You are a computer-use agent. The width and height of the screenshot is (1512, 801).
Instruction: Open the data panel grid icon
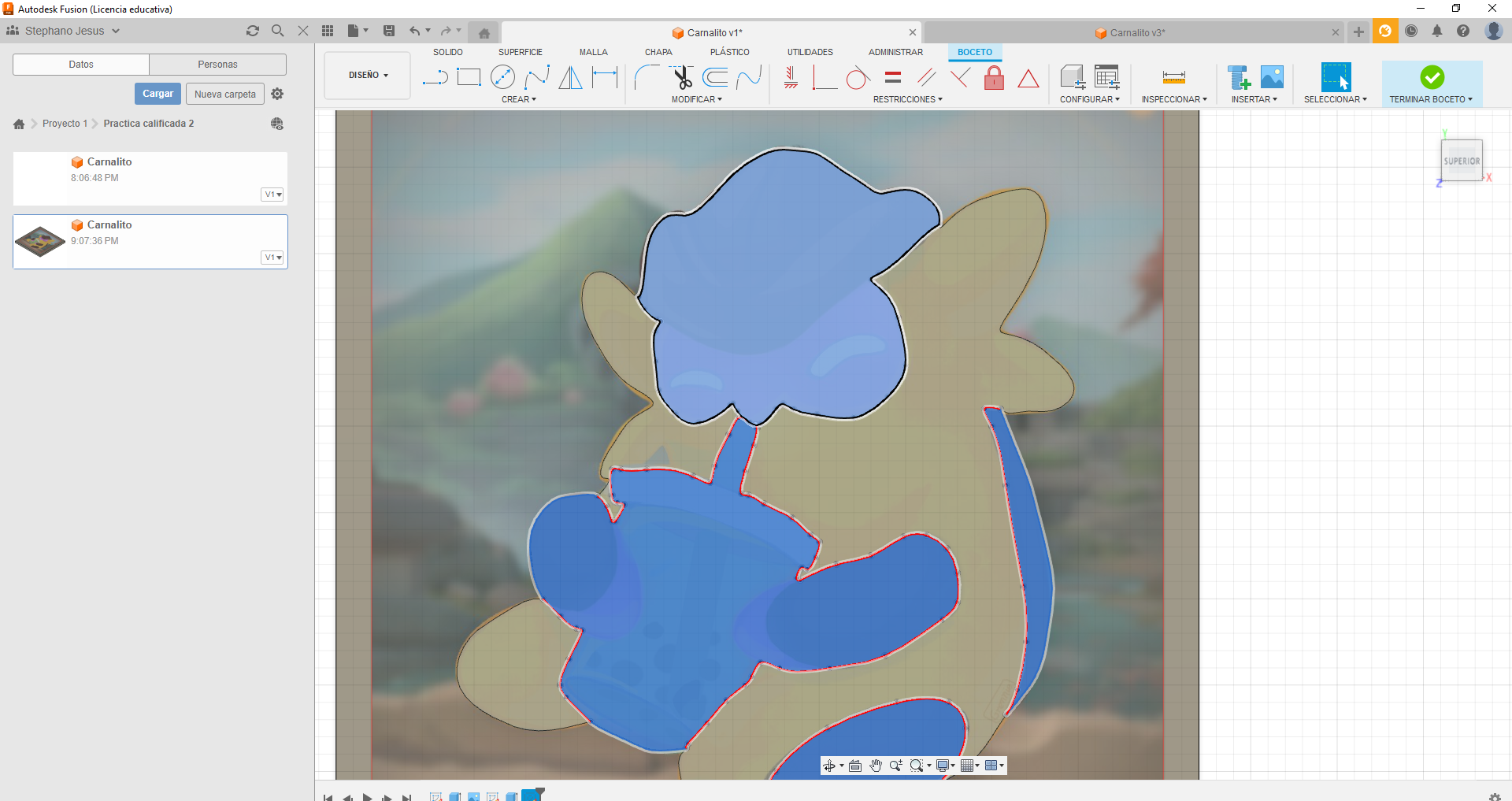point(328,31)
